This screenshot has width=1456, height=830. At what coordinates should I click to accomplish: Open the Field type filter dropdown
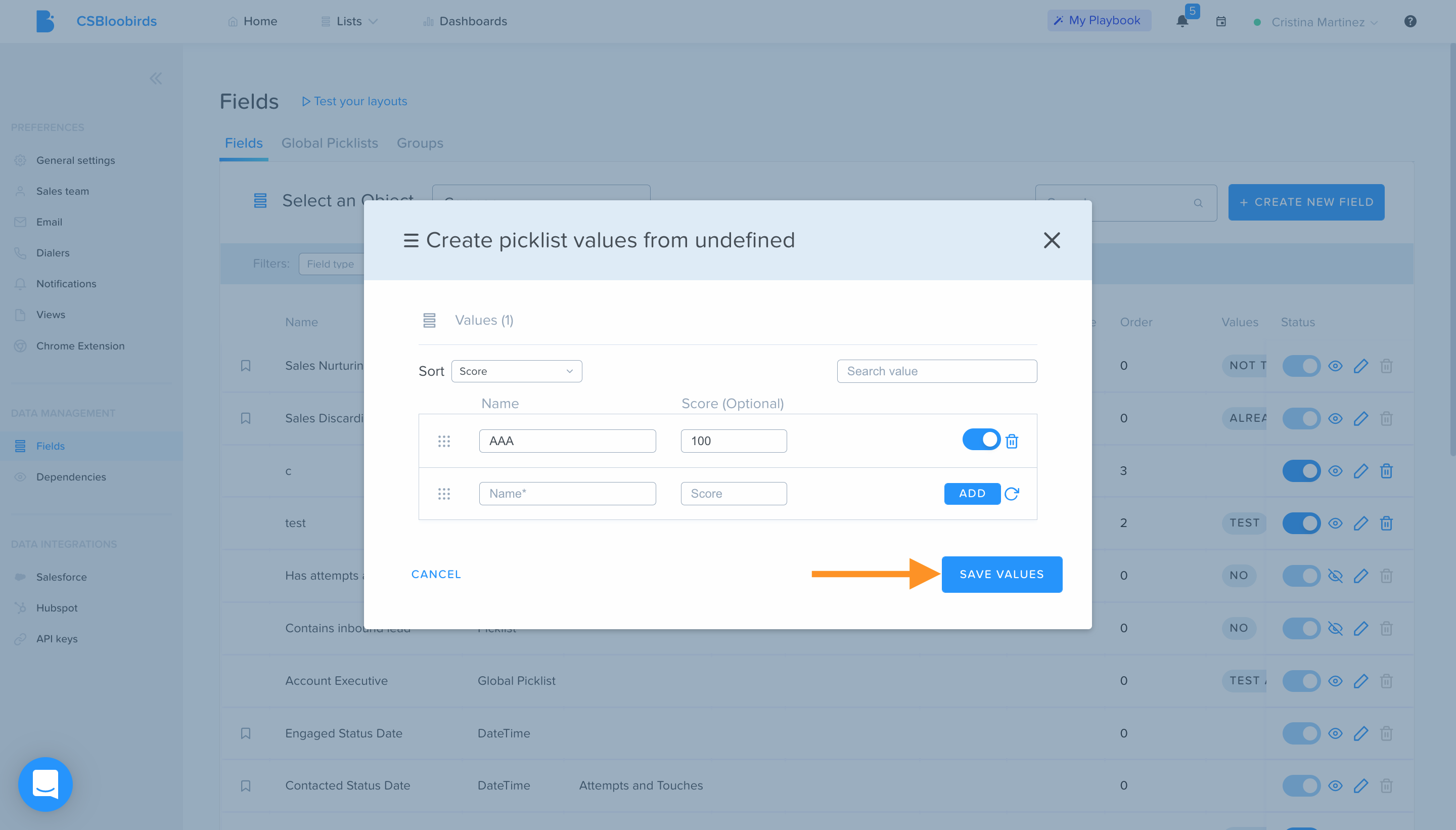click(x=331, y=264)
